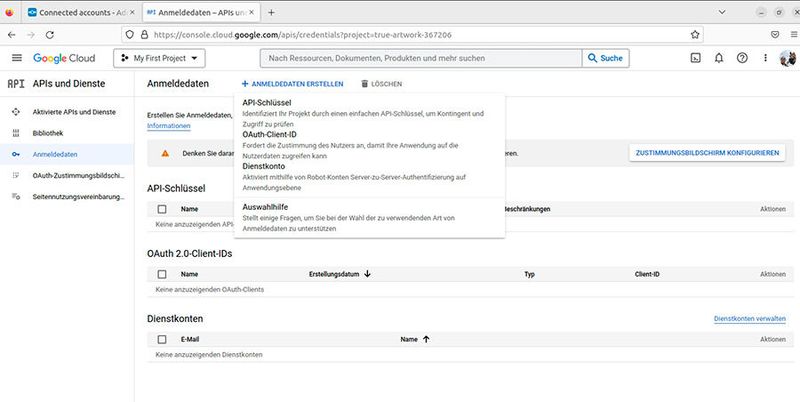Screen dimensions: 800x402
Task: Click the Client-ID column header
Action: tap(647, 274)
